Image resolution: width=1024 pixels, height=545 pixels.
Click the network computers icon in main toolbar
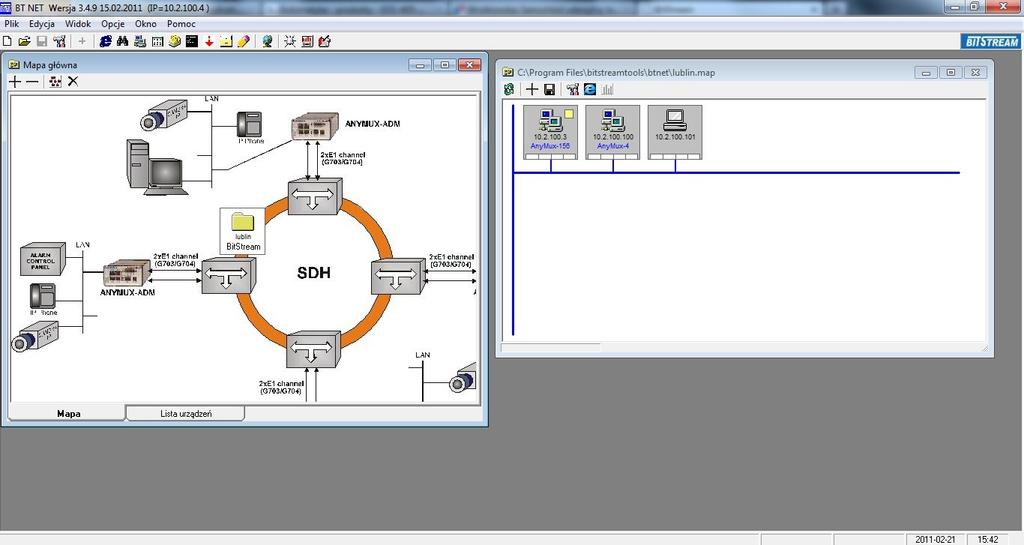[x=140, y=41]
